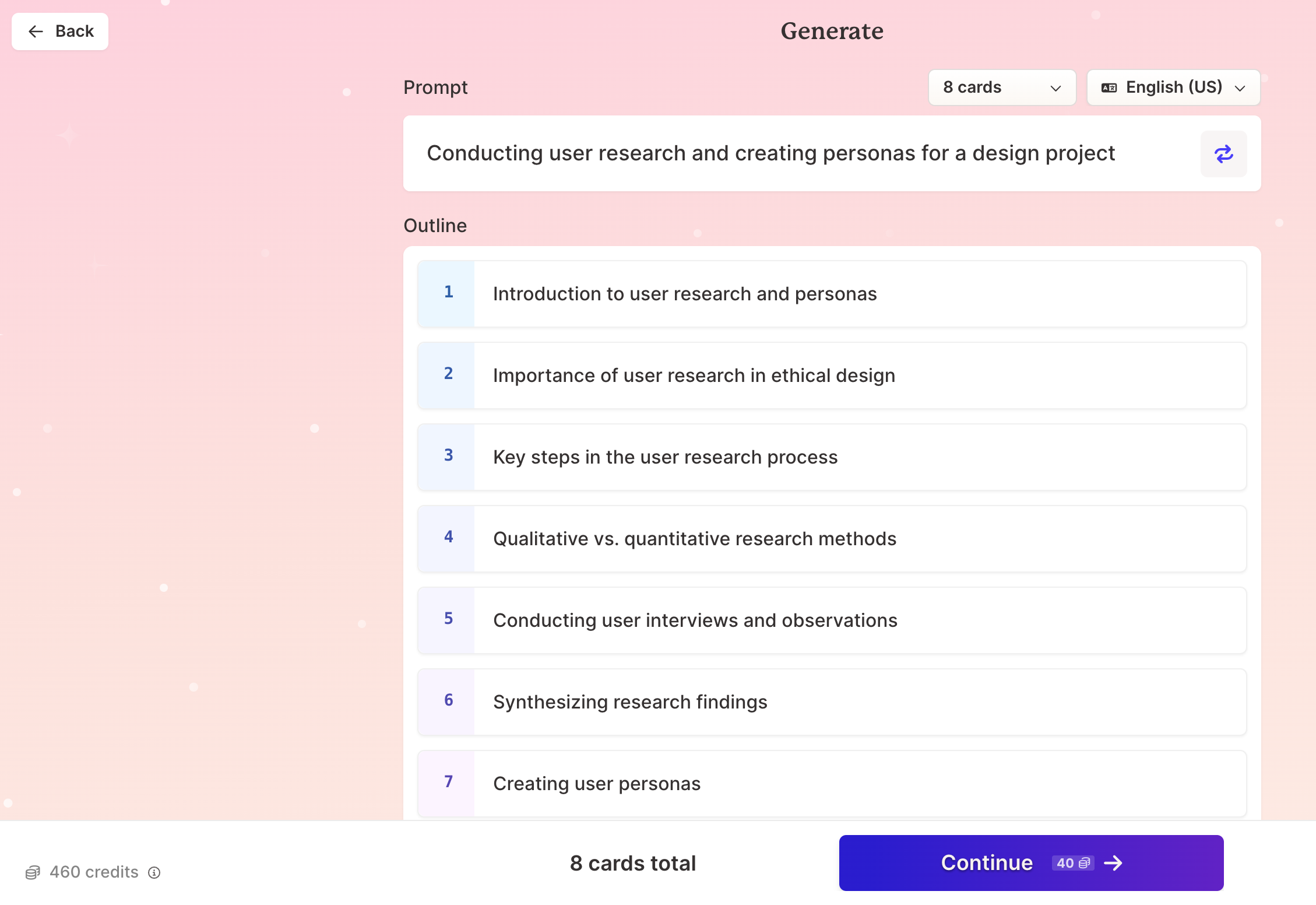Click the '460 credits' text
Screen dimensions: 1316x905
point(94,872)
